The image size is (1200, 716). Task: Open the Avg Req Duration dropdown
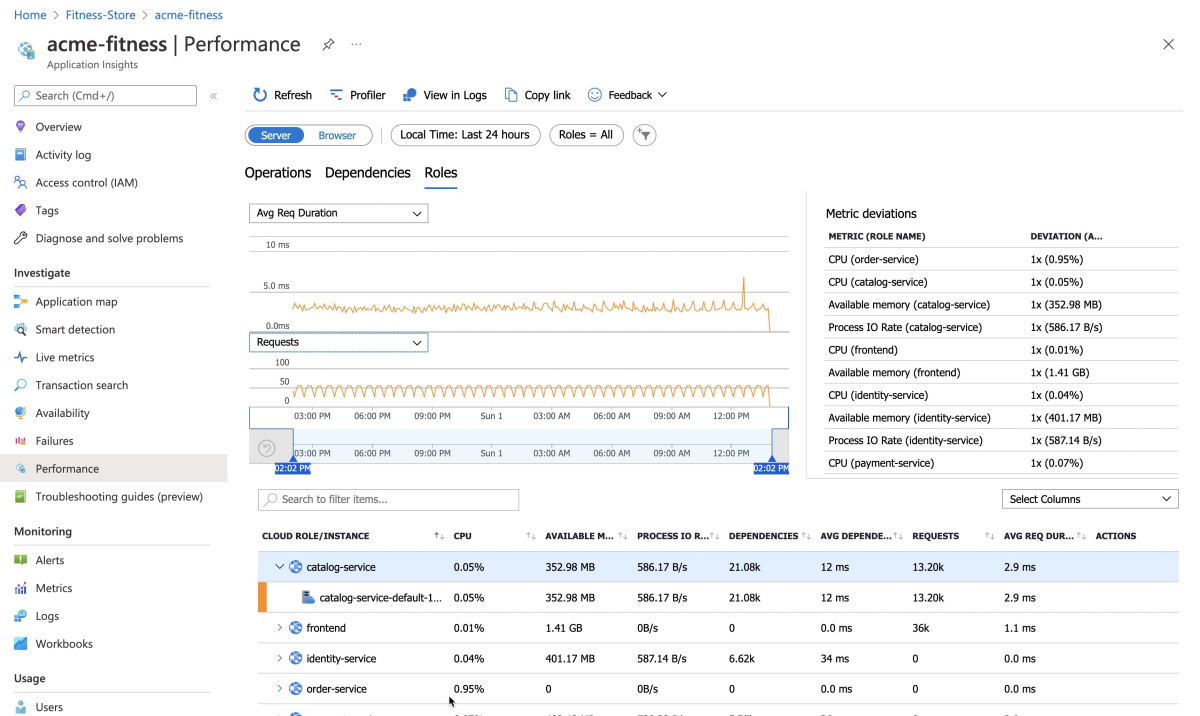[338, 213]
